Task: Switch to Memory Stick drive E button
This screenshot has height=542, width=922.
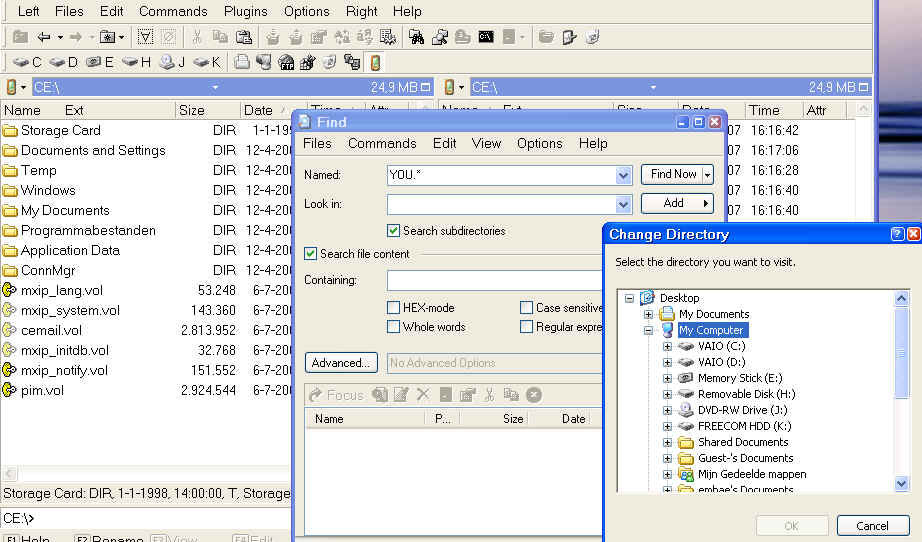Action: [99, 62]
